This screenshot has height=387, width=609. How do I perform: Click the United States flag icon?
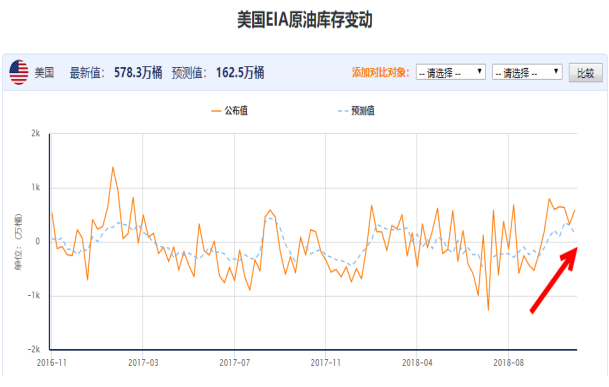click(19, 72)
